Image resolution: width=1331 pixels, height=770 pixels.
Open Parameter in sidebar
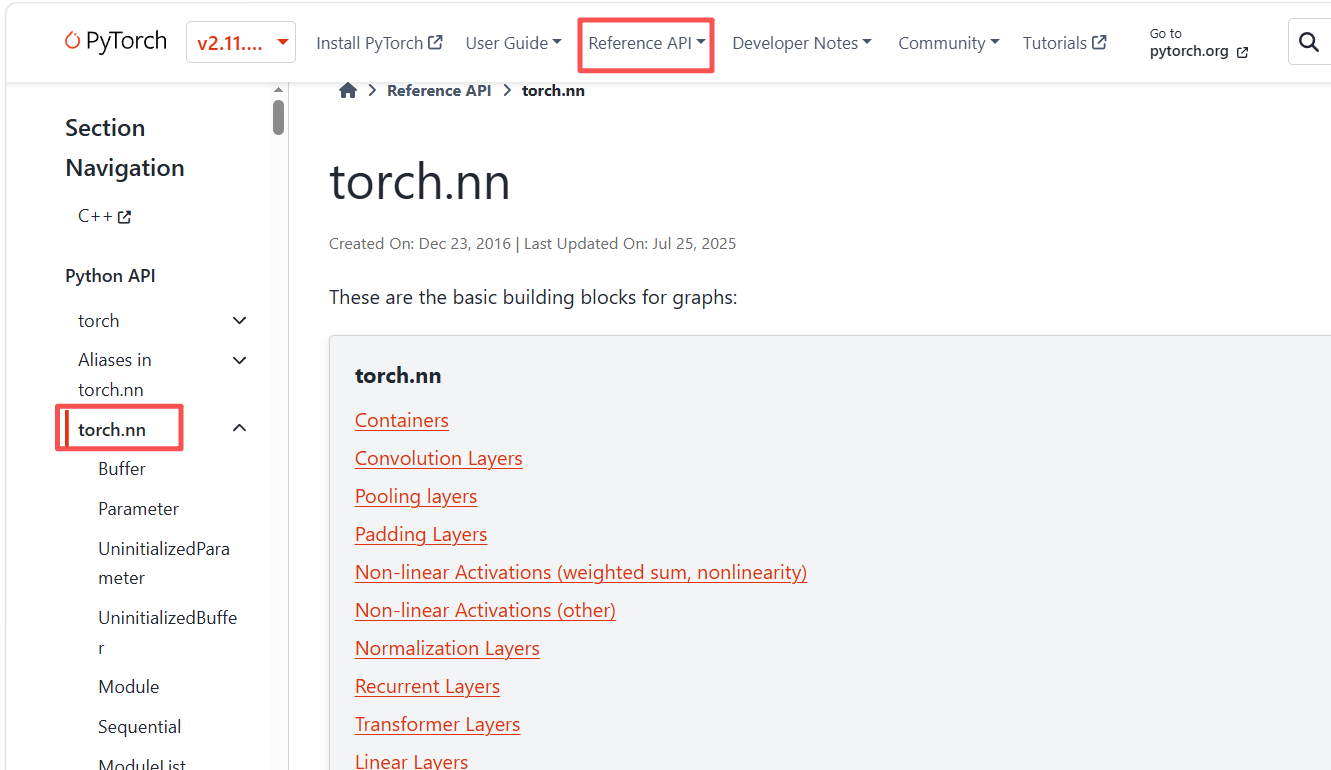coord(138,509)
